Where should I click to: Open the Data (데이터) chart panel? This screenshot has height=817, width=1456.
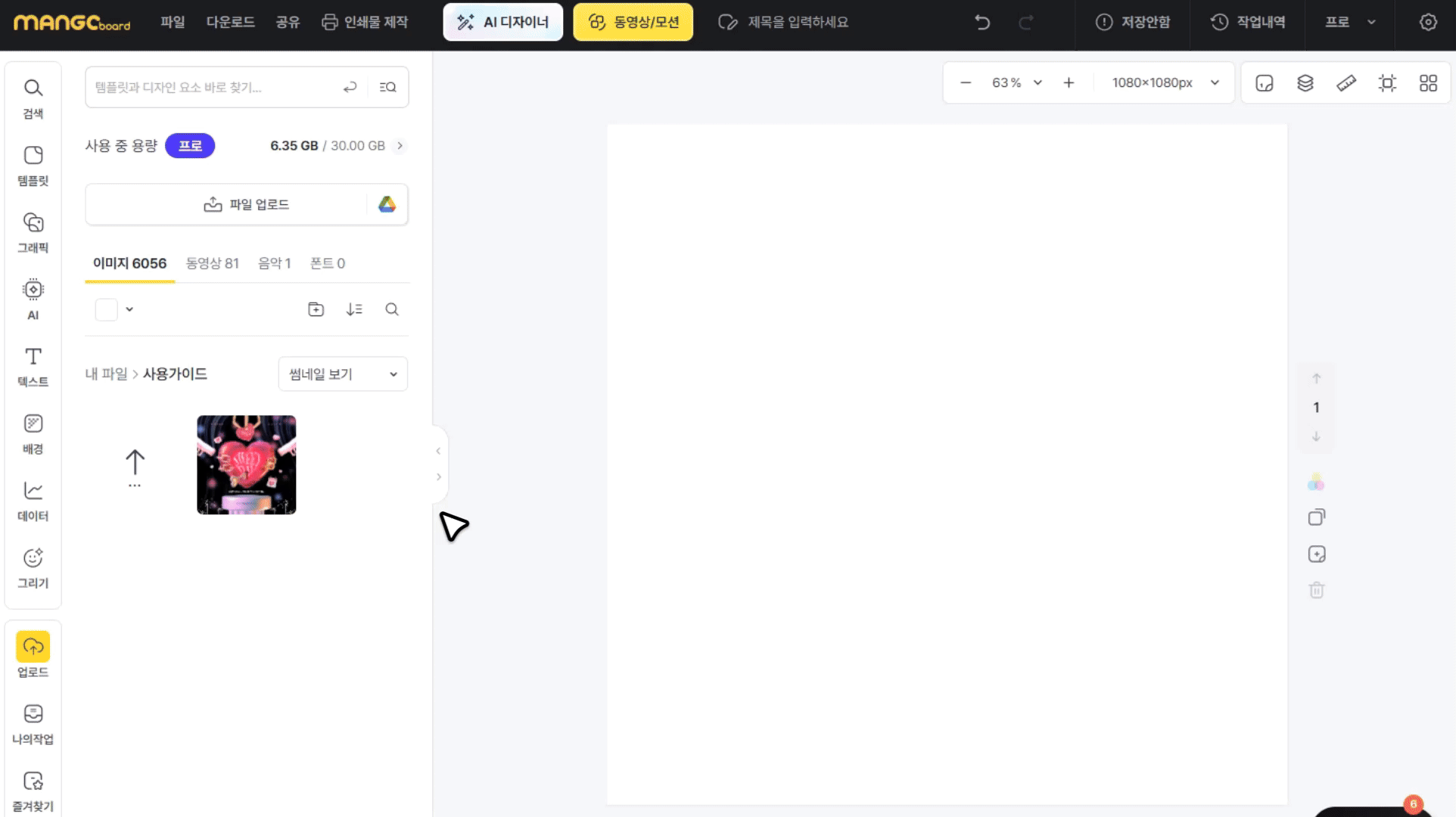pyautogui.click(x=33, y=500)
